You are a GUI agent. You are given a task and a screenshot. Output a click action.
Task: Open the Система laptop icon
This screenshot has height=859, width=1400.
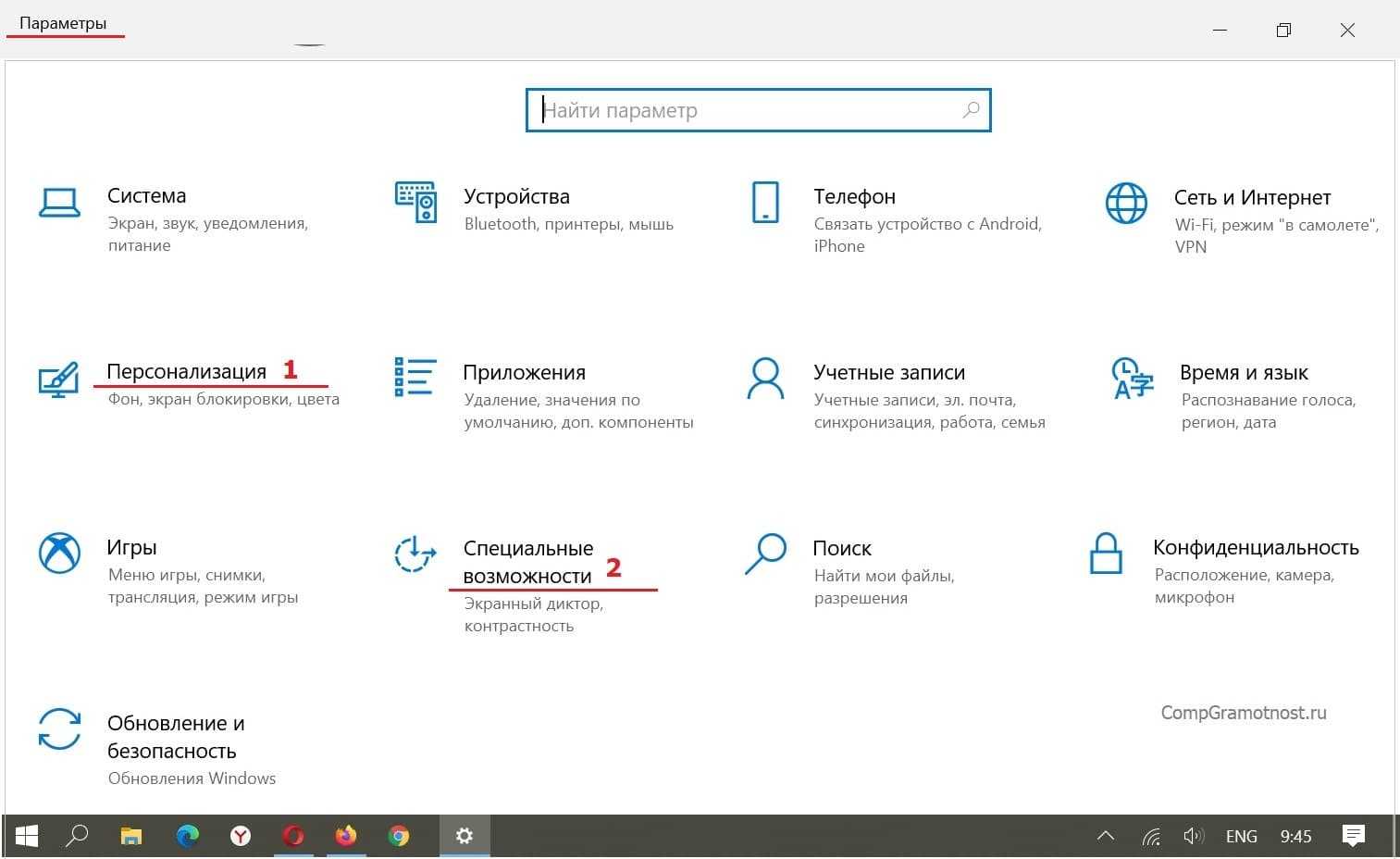click(59, 202)
